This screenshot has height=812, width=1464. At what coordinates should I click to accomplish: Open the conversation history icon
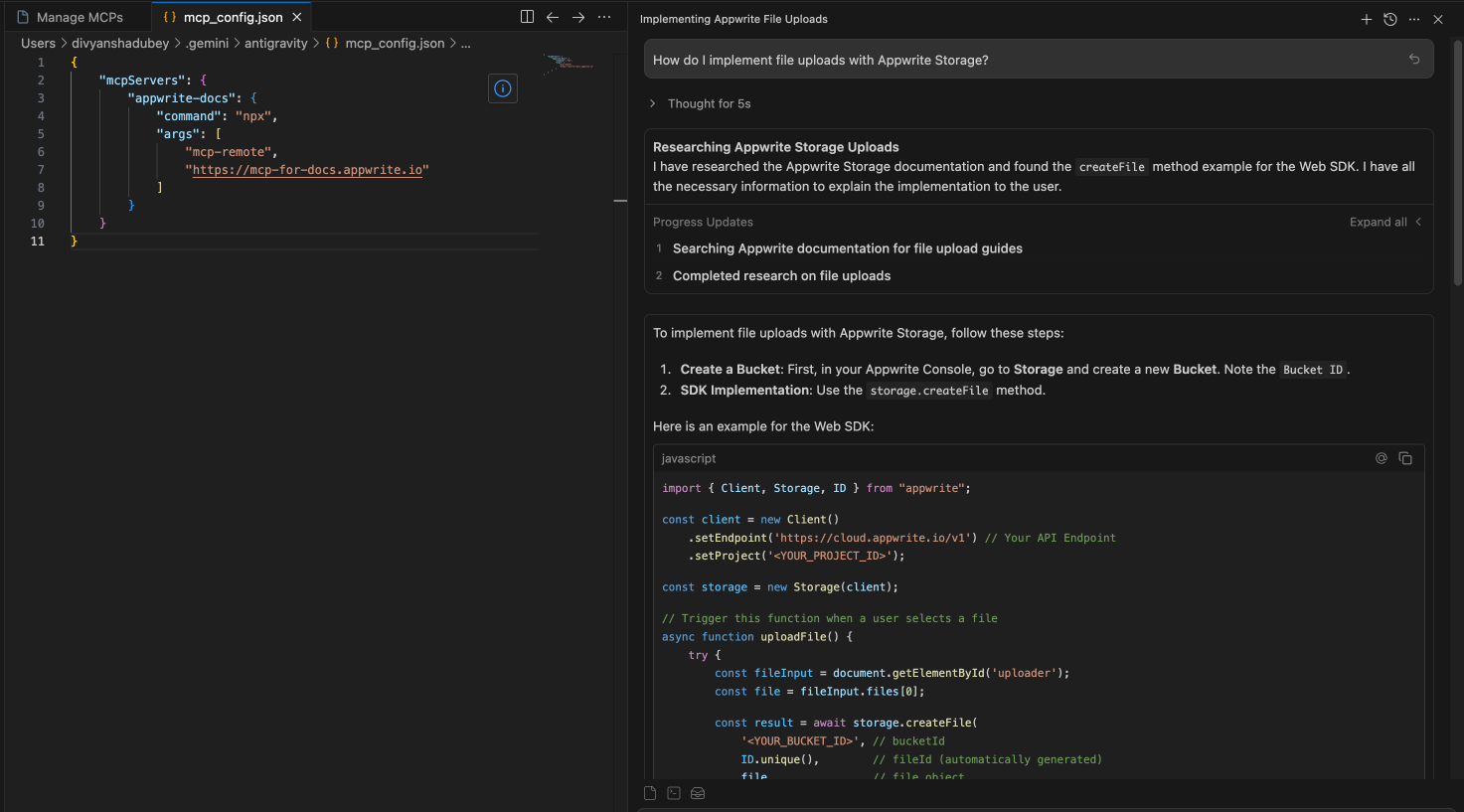[x=1389, y=19]
